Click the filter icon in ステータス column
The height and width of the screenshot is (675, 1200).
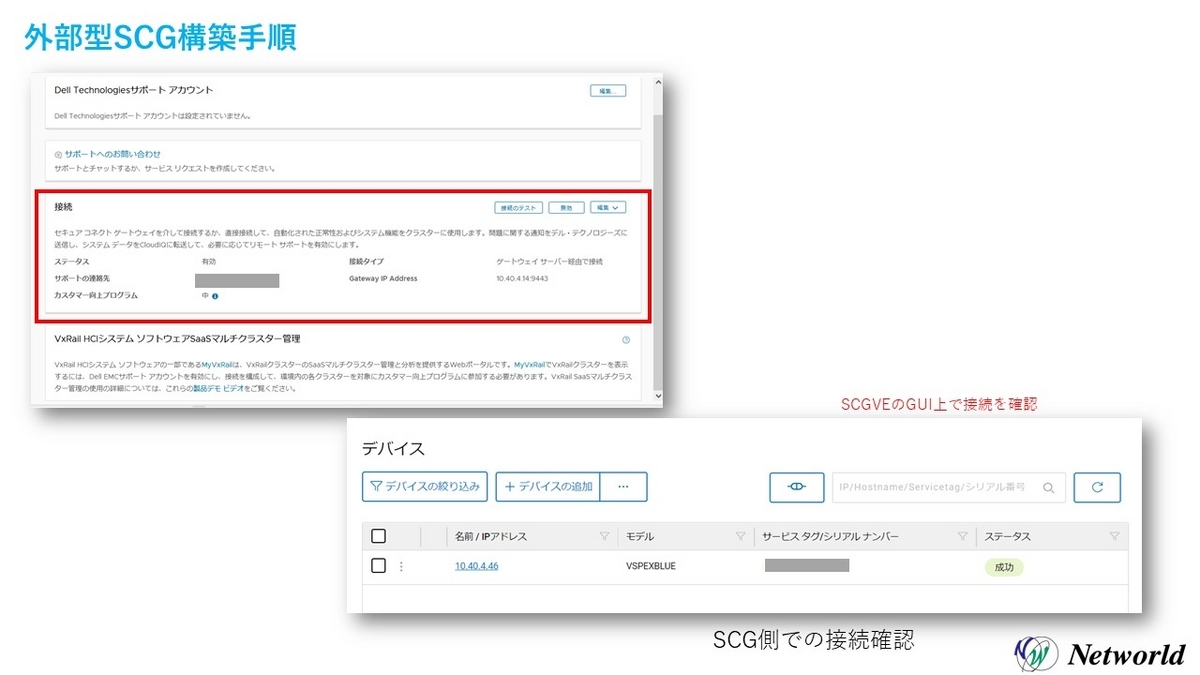point(1115,537)
